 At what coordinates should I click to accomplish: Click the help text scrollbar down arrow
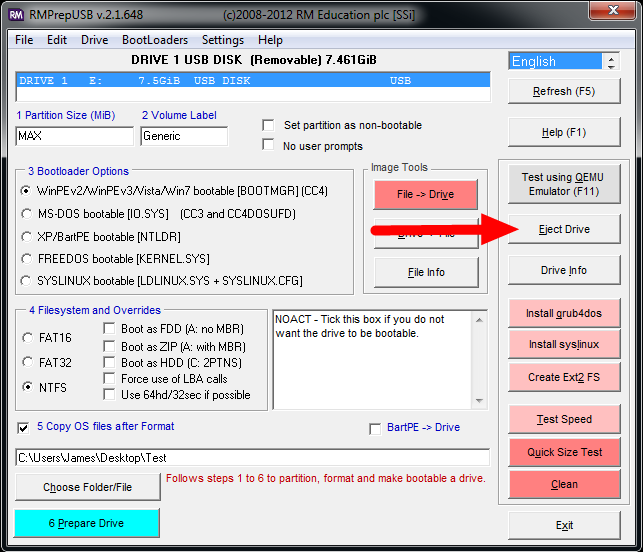pyautogui.click(x=479, y=400)
